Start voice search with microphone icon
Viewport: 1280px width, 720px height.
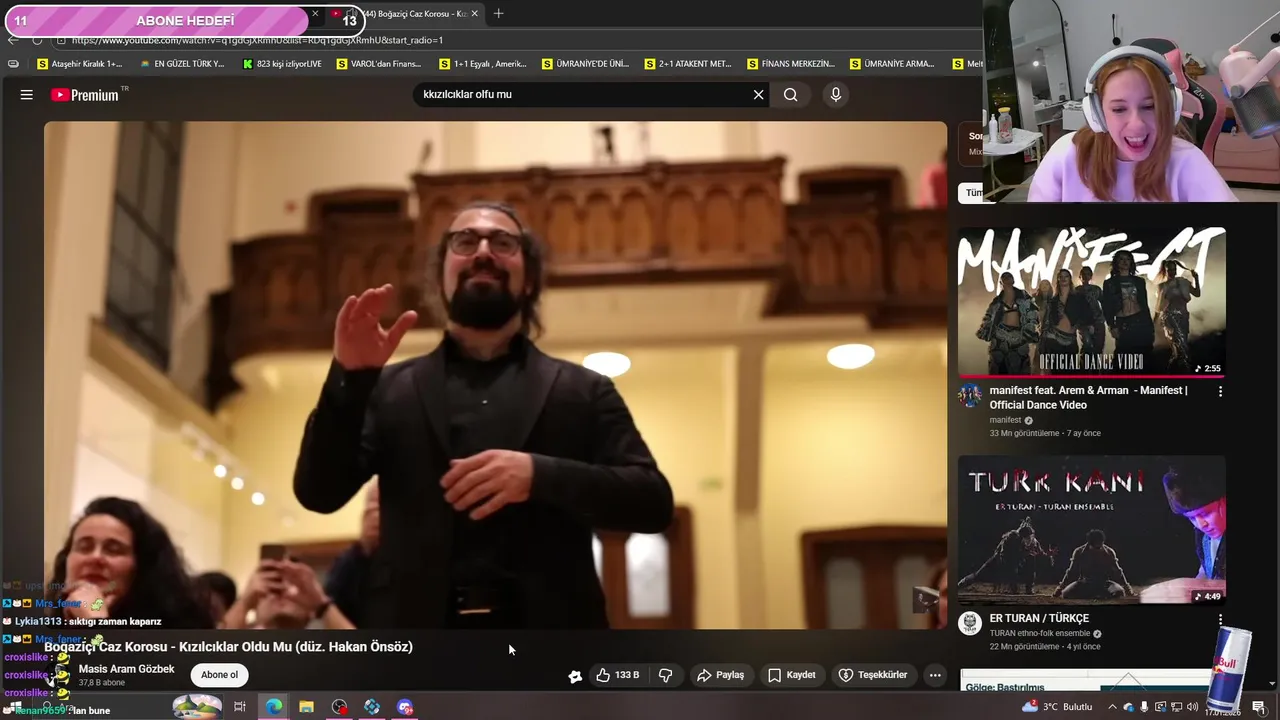coord(836,95)
